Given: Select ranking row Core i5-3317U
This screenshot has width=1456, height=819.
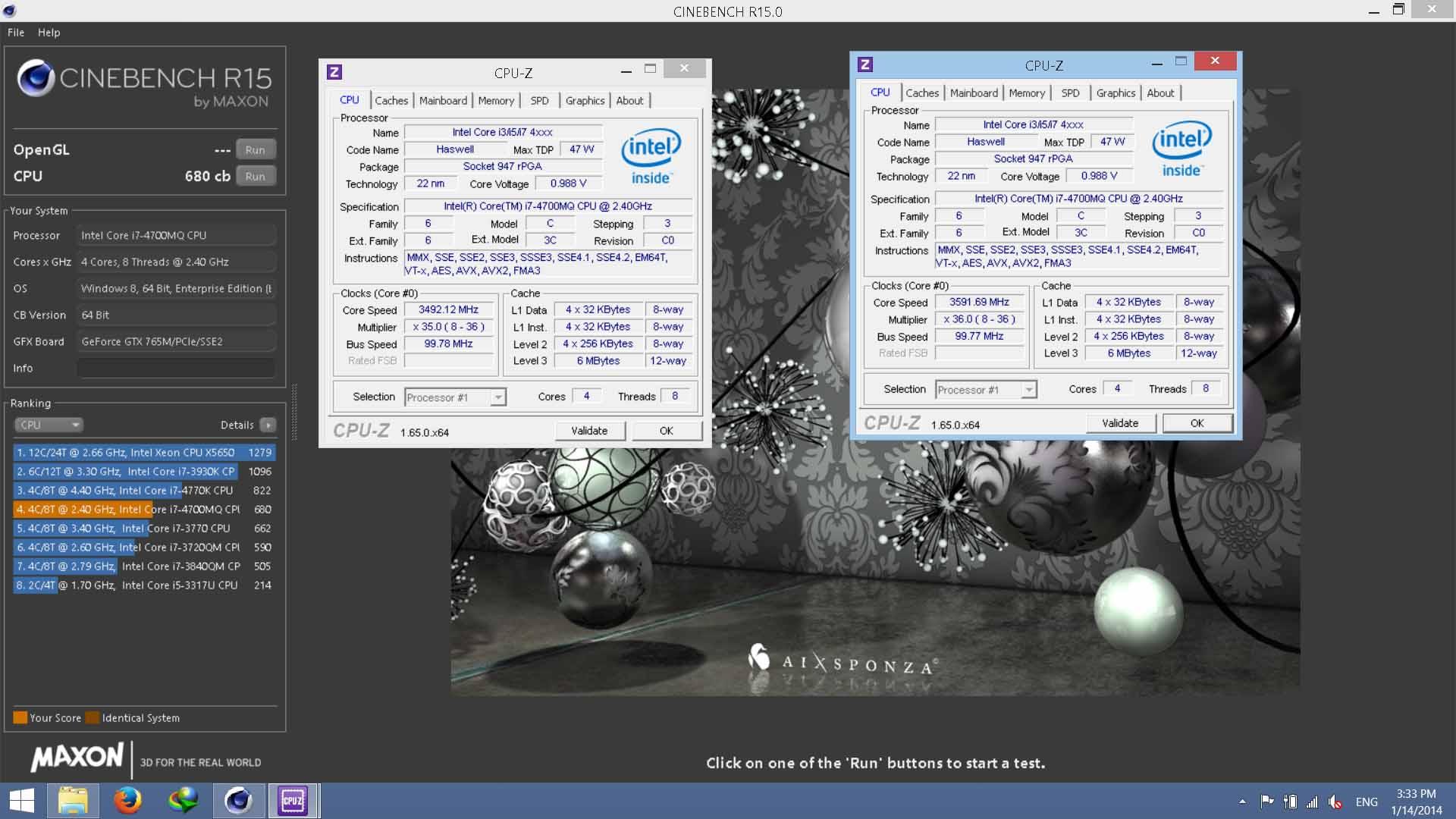Looking at the screenshot, I should tap(144, 585).
